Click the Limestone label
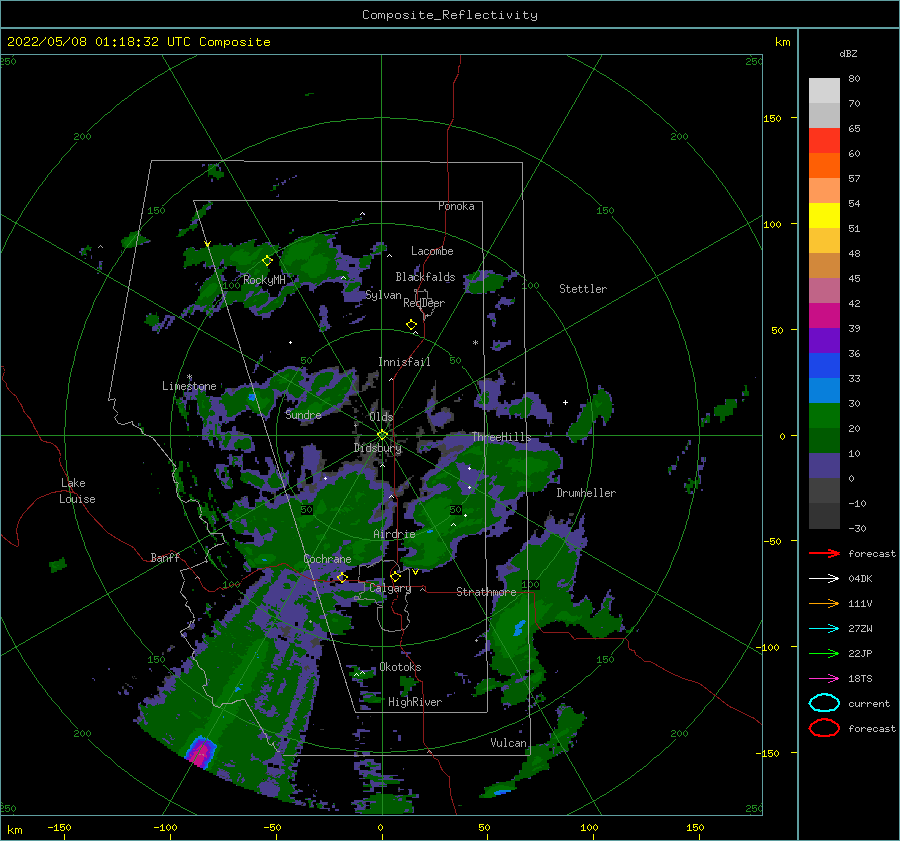This screenshot has height=841, width=900. 189,386
